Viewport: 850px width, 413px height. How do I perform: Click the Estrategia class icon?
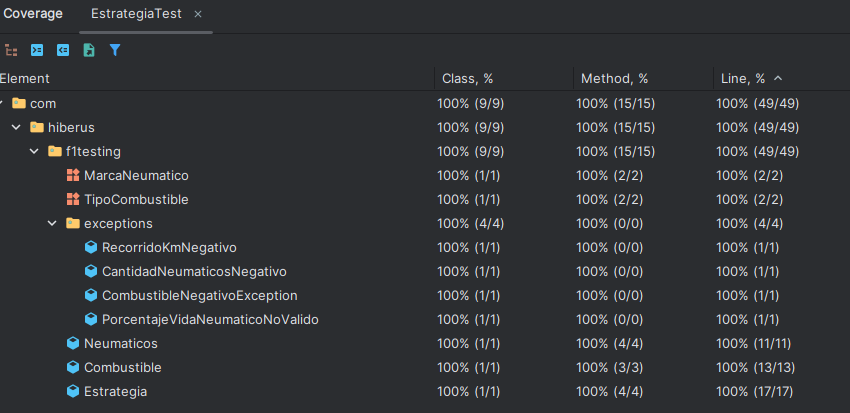pos(72,391)
